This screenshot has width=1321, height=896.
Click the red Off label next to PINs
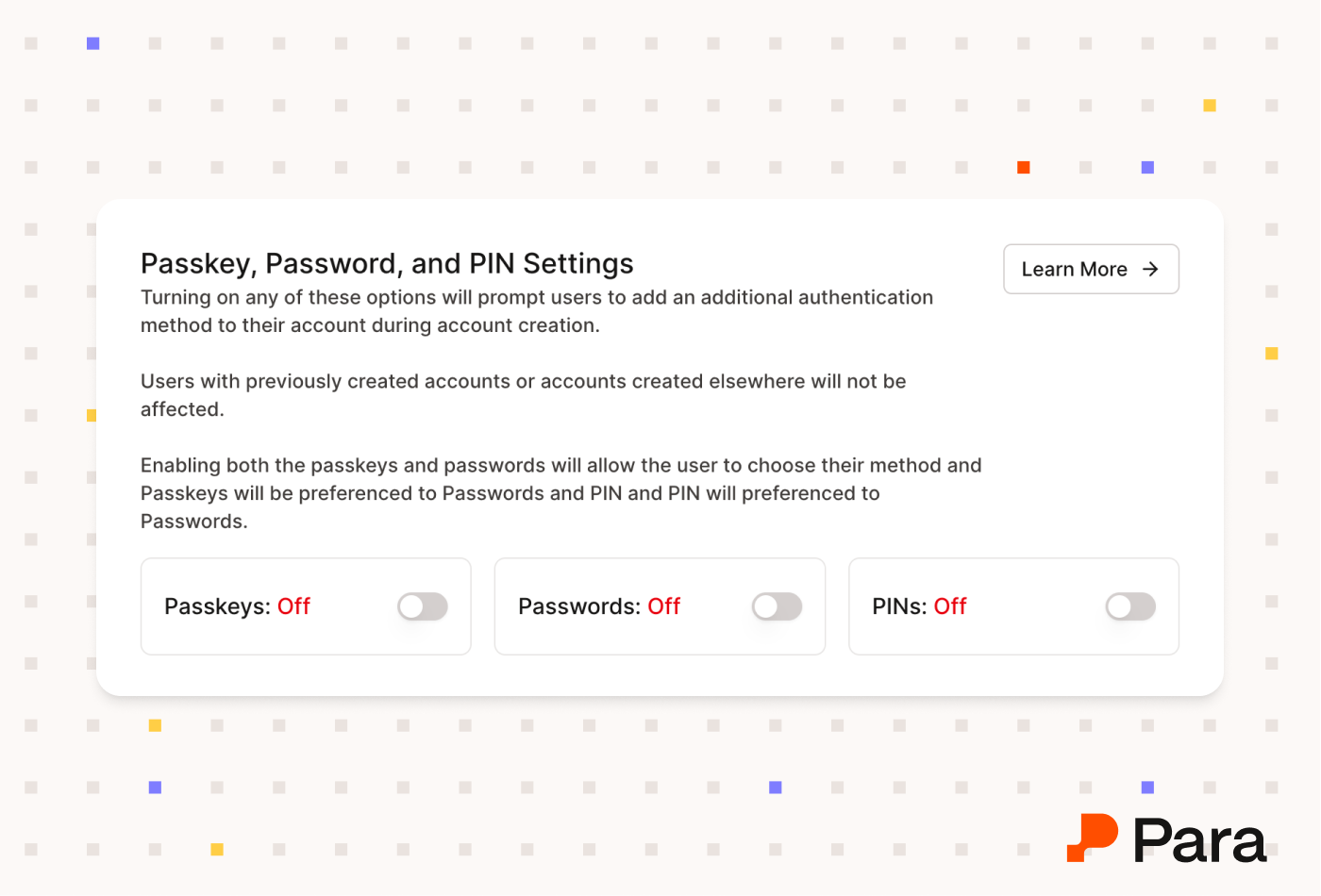[x=950, y=606]
